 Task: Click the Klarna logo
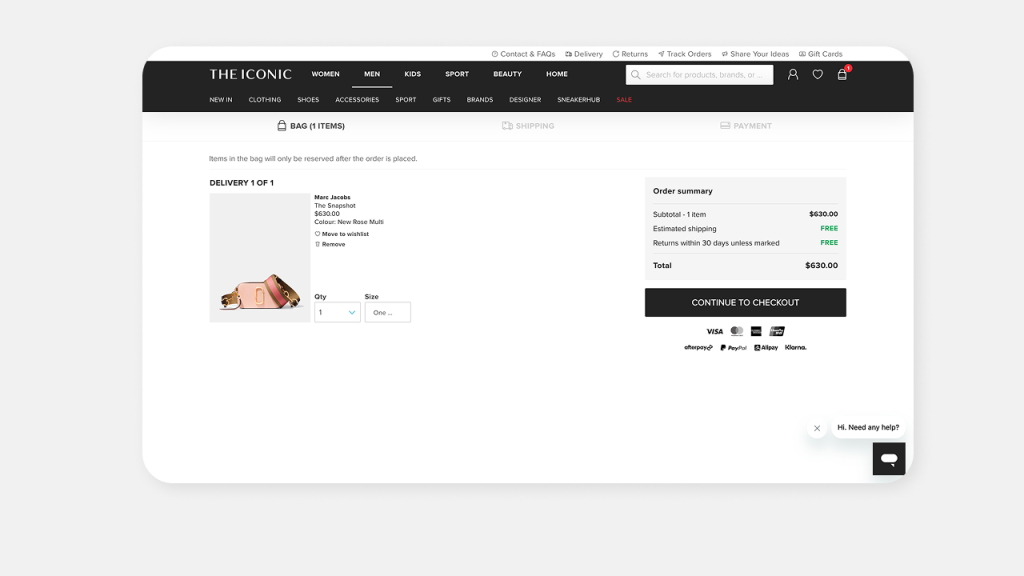pos(795,347)
